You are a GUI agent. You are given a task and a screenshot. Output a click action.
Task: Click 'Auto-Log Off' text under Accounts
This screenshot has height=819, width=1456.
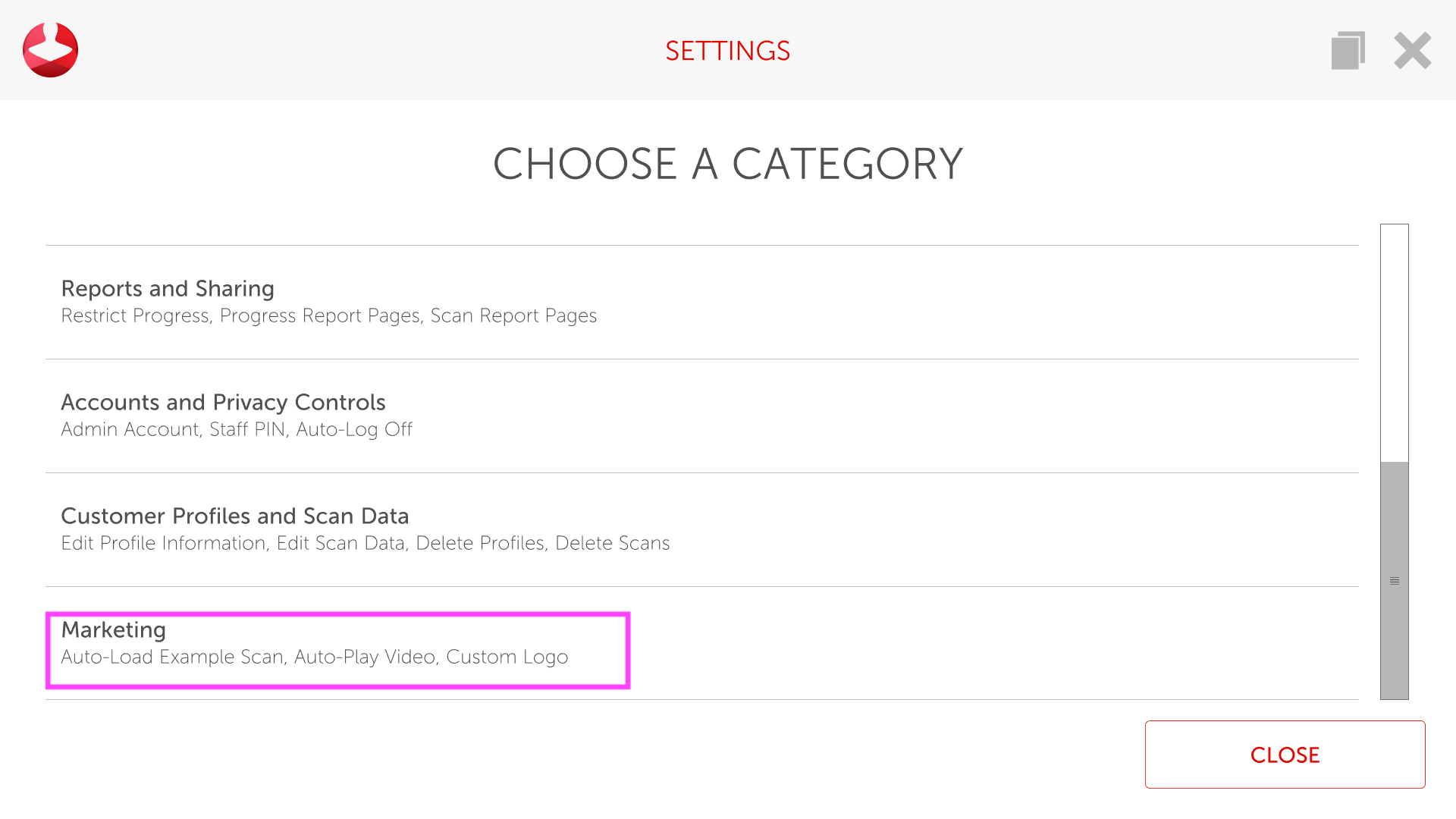(354, 430)
